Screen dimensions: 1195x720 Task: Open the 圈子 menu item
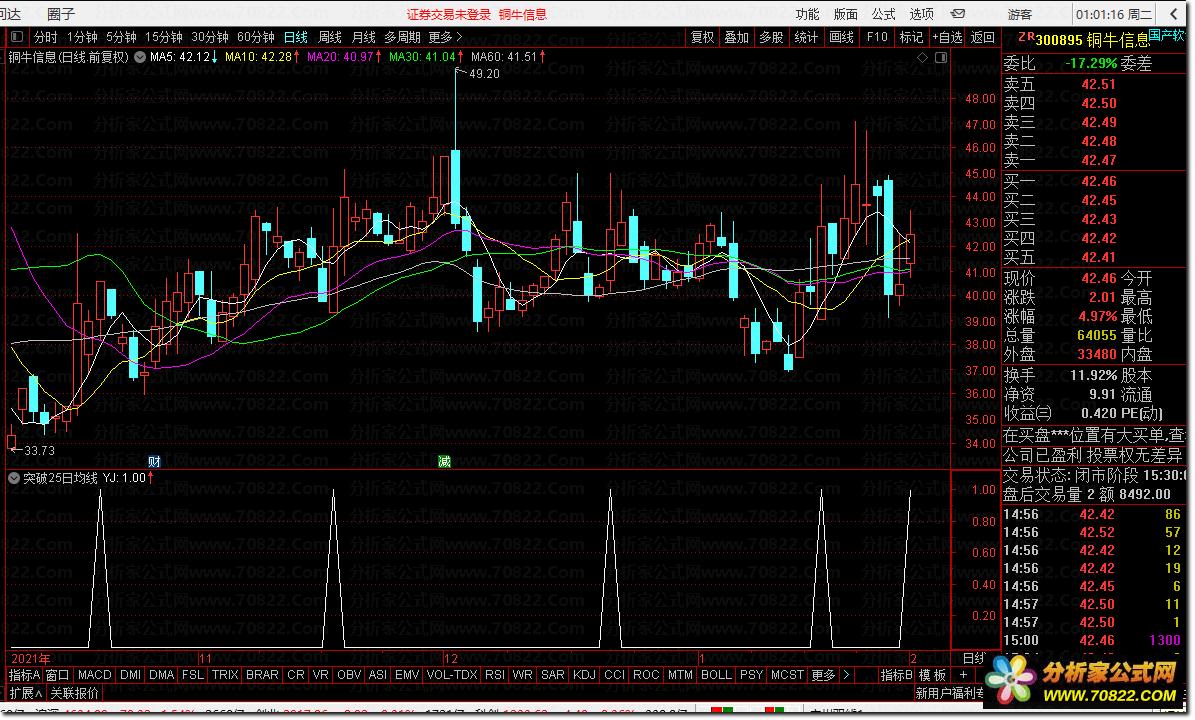tap(61, 14)
